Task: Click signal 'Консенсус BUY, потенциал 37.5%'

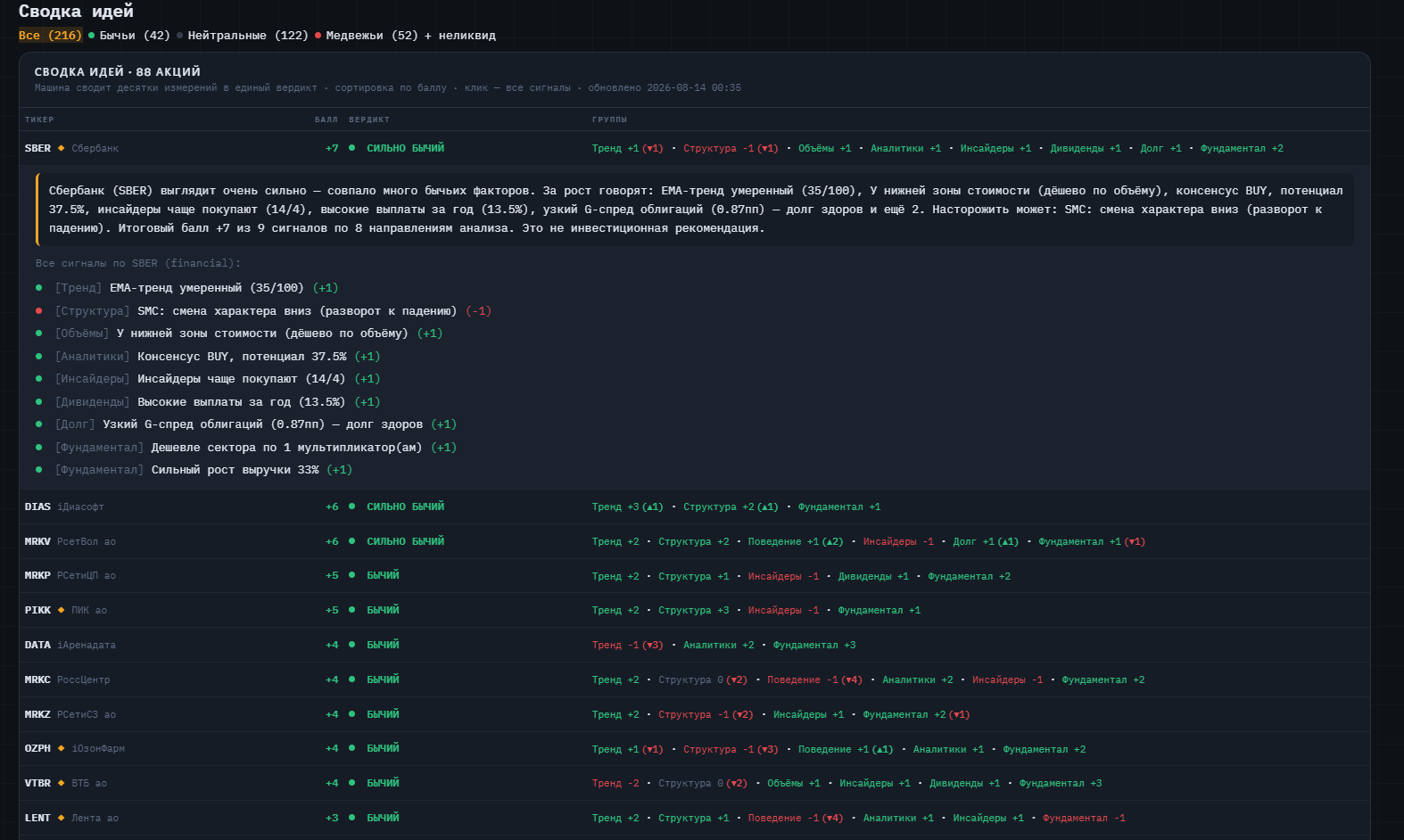Action: tap(242, 357)
